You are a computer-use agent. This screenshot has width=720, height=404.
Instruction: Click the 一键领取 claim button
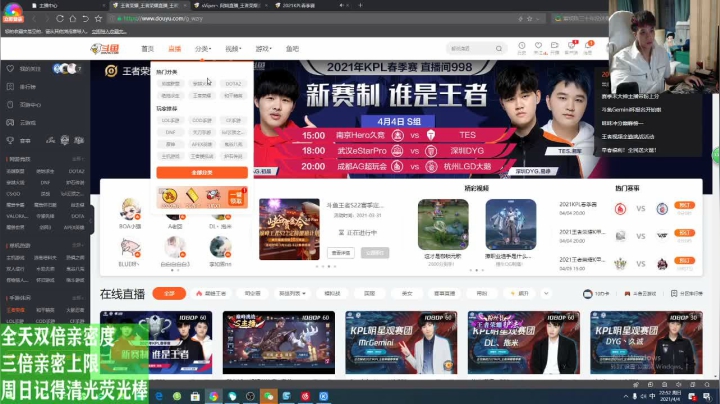tap(236, 198)
